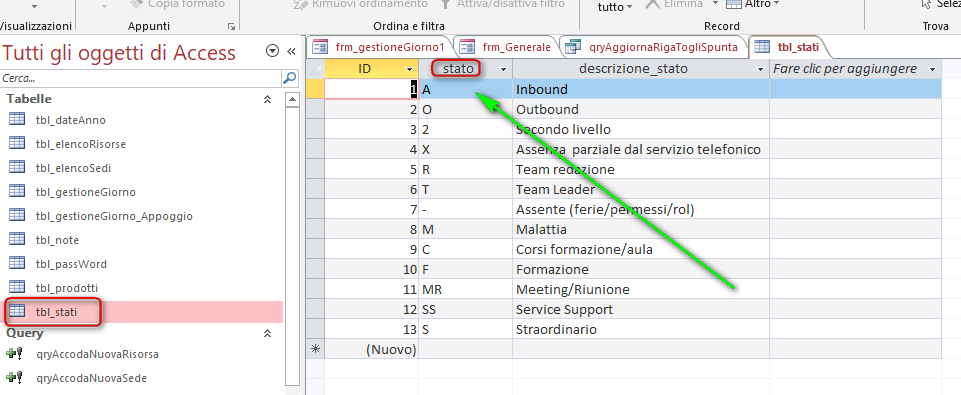Viewport: 961px width, 395px height.
Task: Switch to qryAggiornaRigaTogliSpunta tab
Action: click(x=655, y=47)
